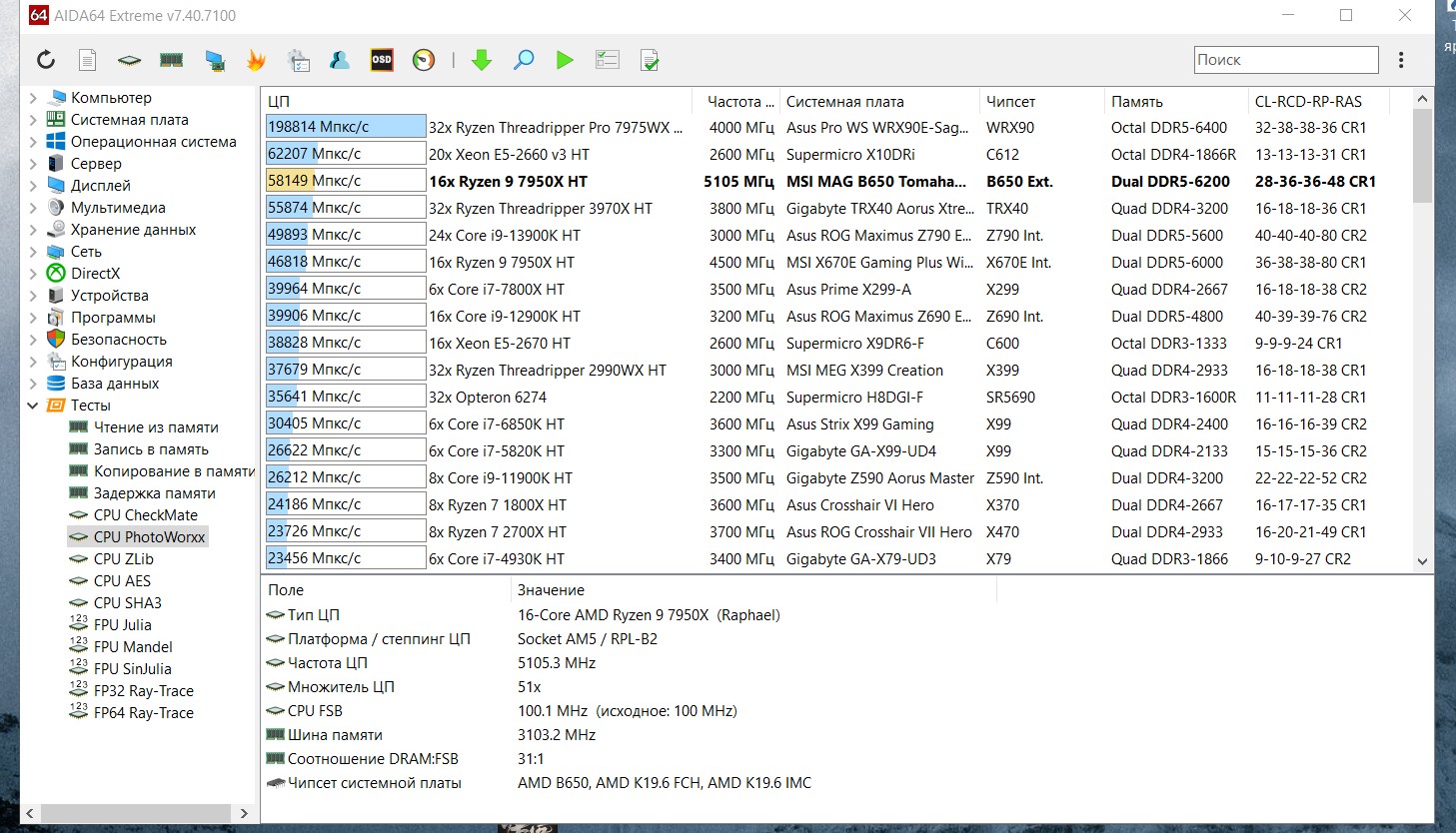Select the Задержка памяти test
Viewport: 1456px width, 833px height.
point(154,493)
